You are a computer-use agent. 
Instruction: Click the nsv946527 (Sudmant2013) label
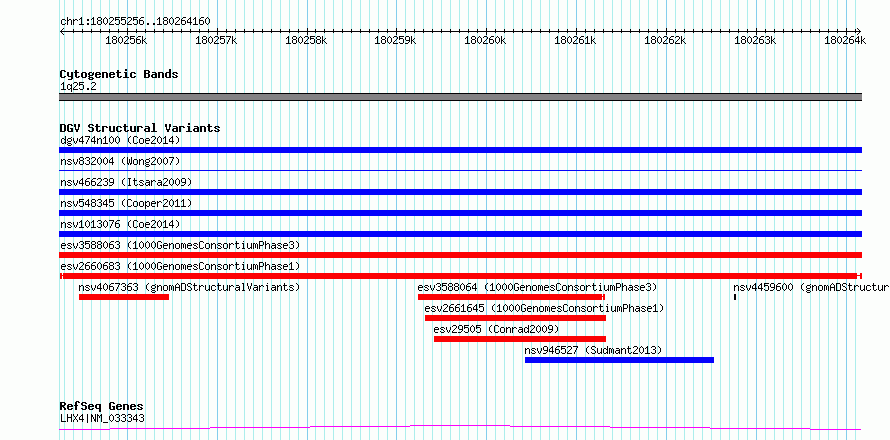(593, 350)
